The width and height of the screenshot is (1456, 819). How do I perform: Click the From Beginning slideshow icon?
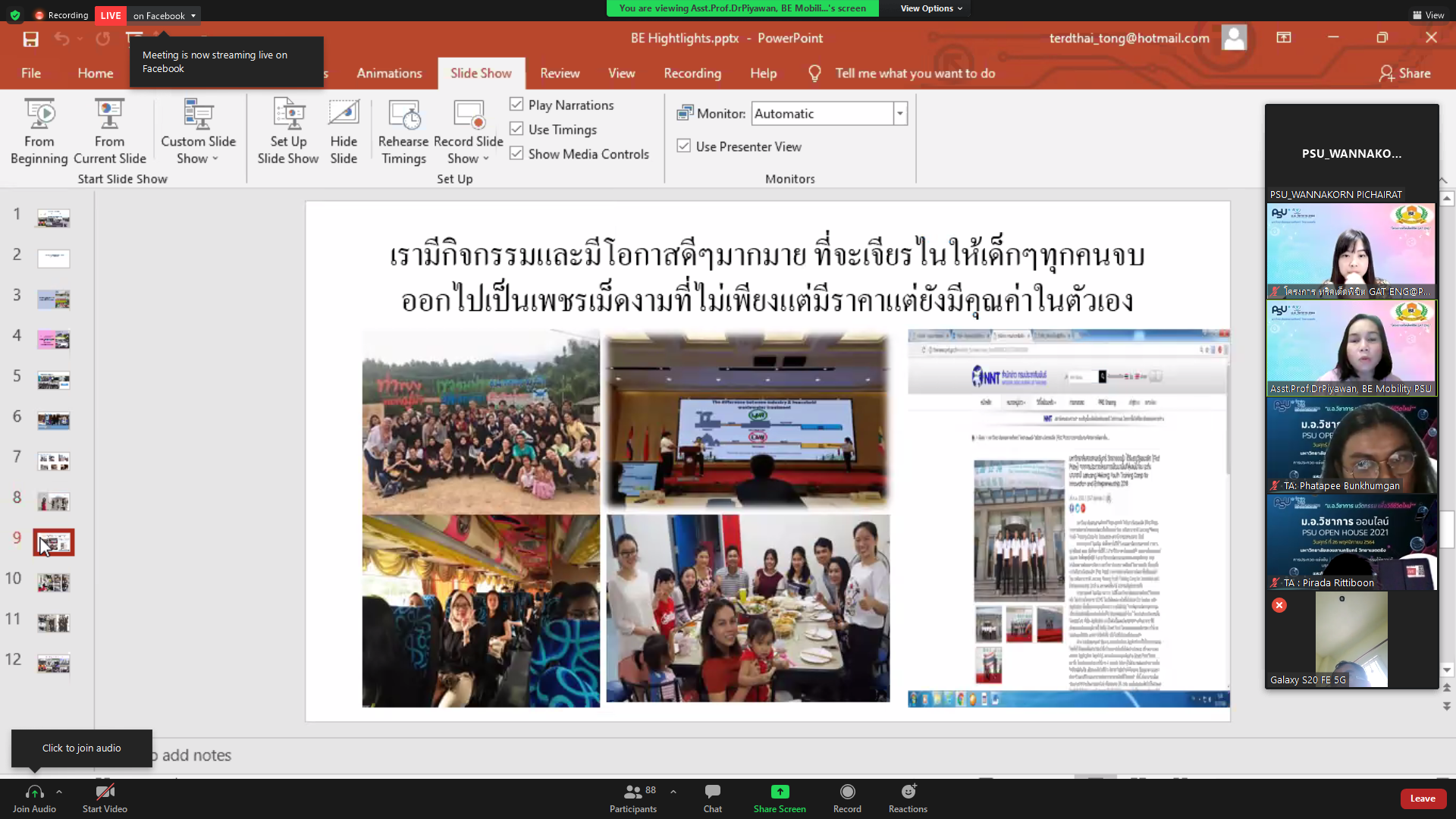39,115
